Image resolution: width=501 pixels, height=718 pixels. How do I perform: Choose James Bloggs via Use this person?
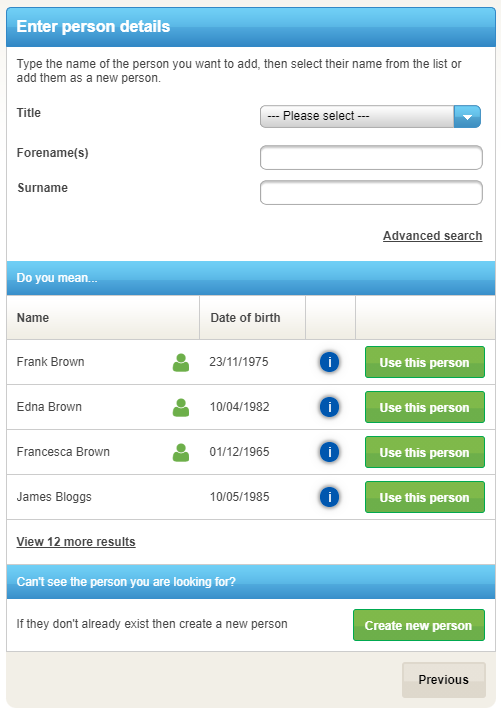click(425, 497)
